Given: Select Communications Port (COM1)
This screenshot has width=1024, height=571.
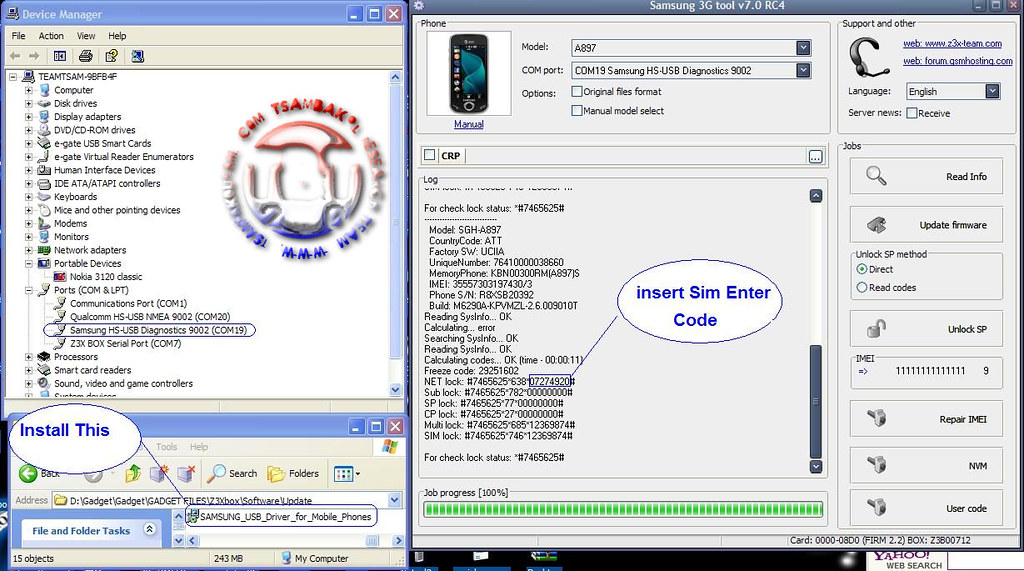Looking at the screenshot, I should click(128, 303).
